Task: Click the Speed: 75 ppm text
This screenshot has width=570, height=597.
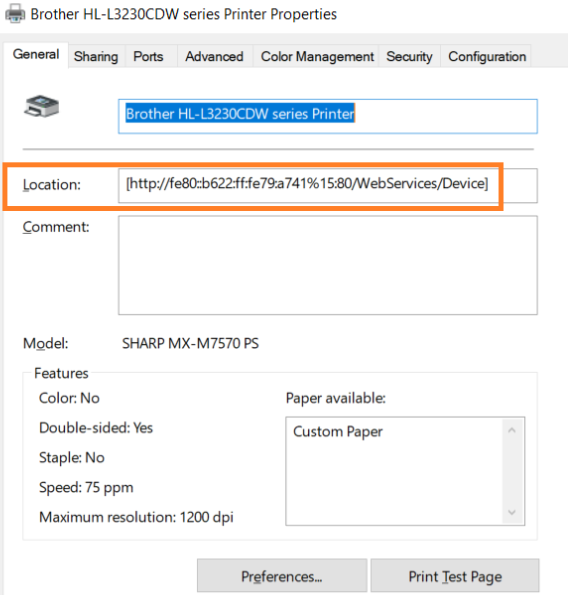Action: tap(86, 487)
